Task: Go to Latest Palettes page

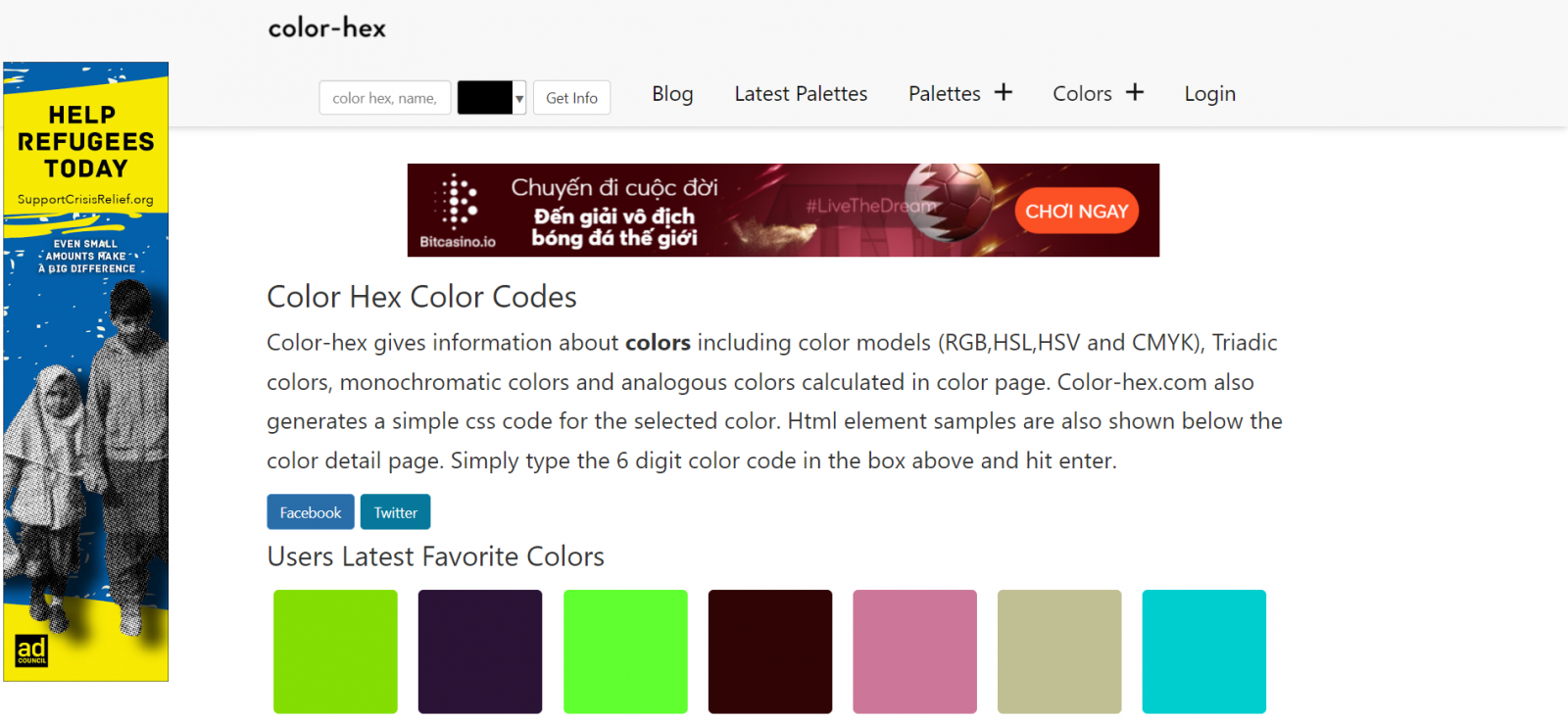Action: [x=801, y=94]
